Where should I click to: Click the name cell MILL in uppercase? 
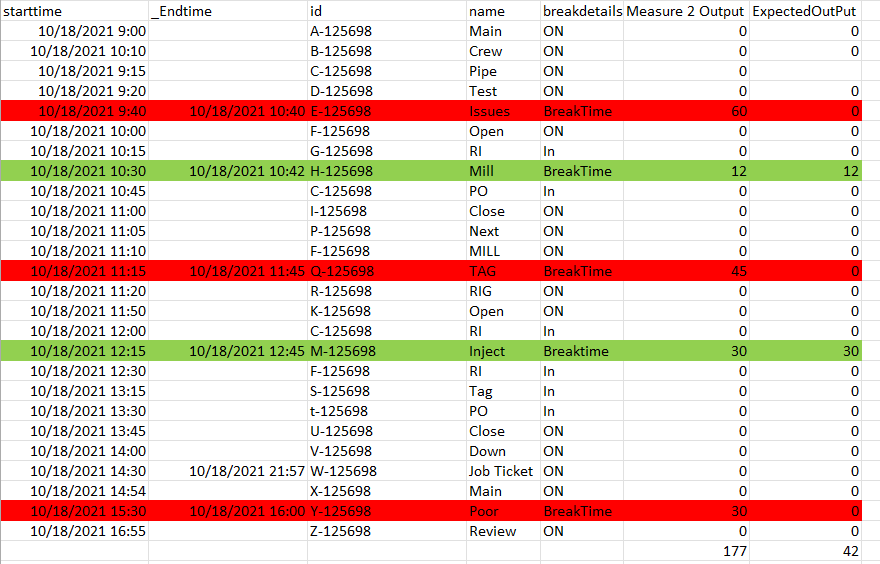503,251
